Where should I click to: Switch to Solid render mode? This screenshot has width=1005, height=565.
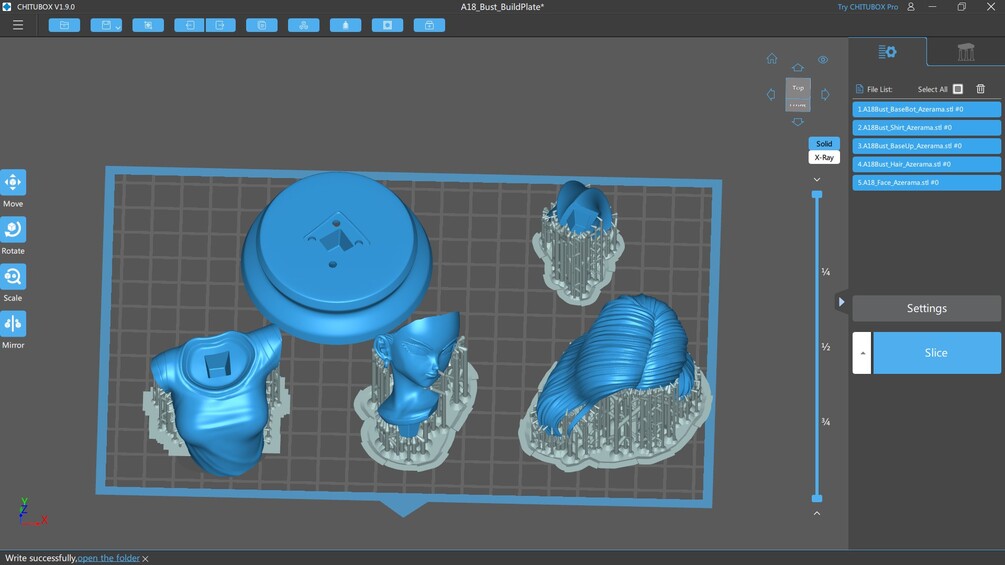pyautogui.click(x=824, y=143)
